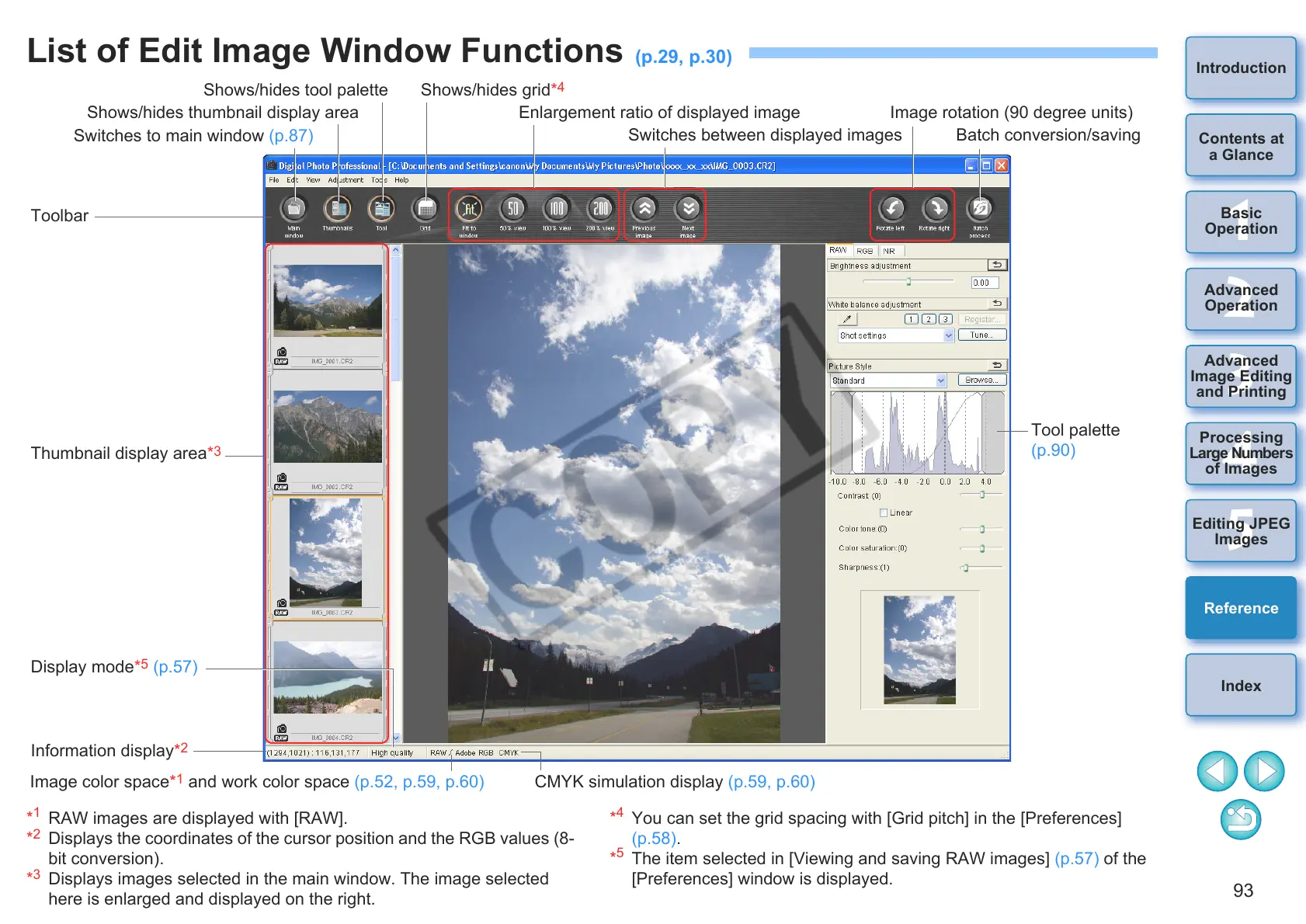Click the thumbnail area scroll up arrow

pyautogui.click(x=396, y=250)
